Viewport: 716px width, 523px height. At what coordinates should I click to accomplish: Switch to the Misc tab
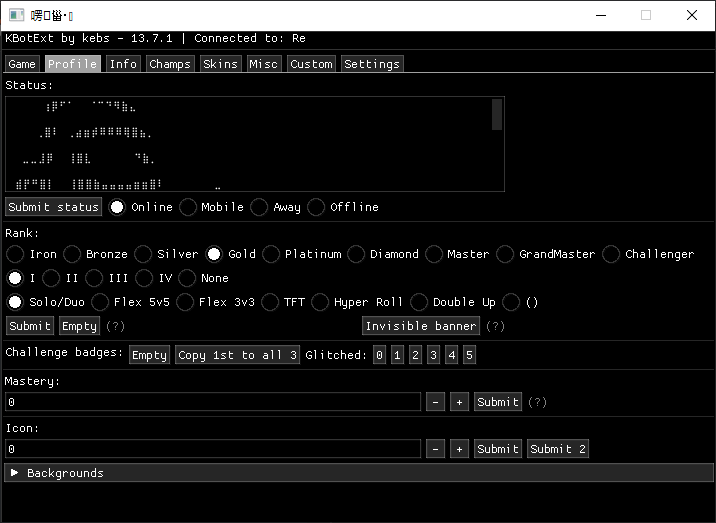point(264,64)
